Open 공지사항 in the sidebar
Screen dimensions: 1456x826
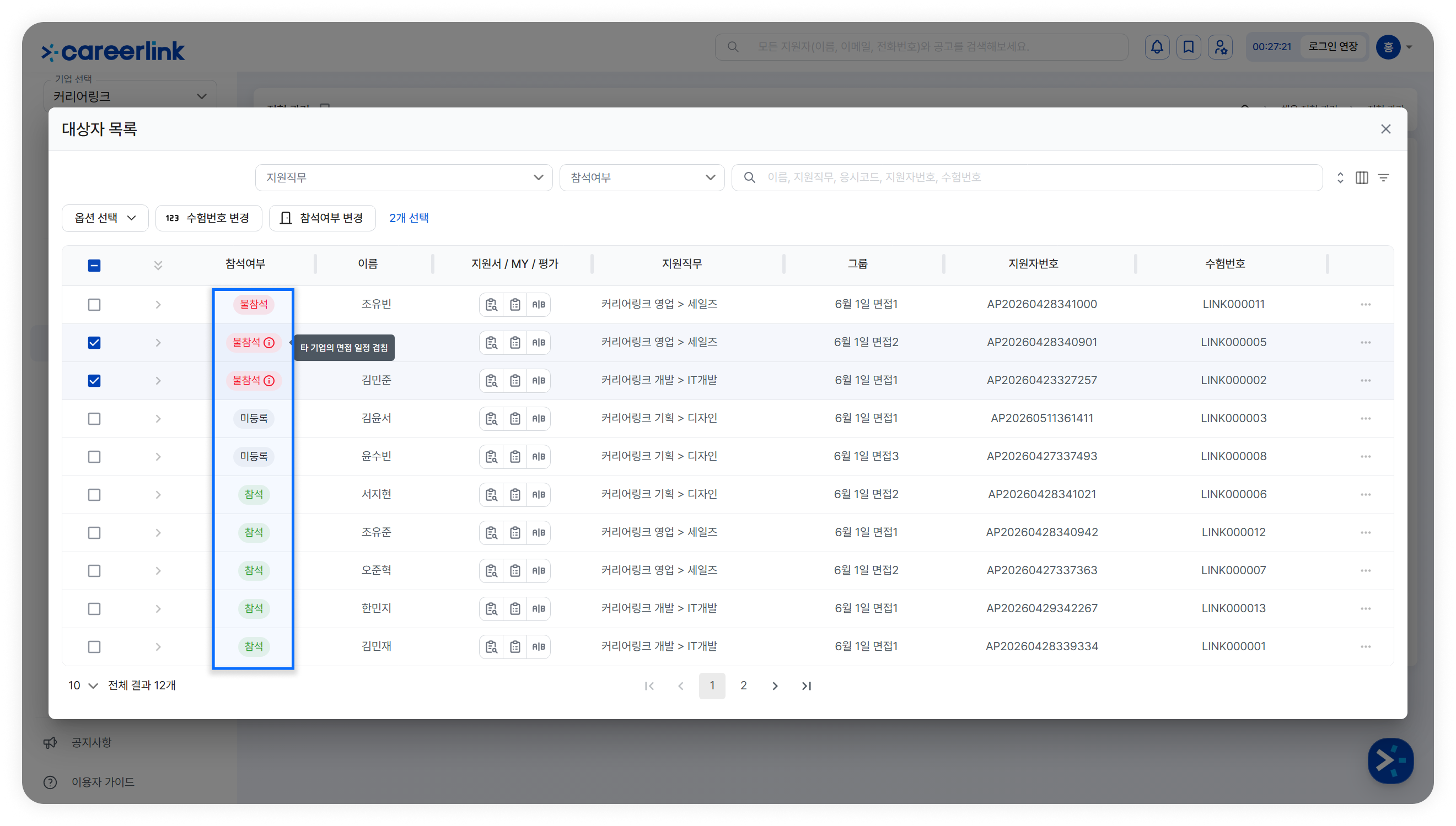coord(92,743)
